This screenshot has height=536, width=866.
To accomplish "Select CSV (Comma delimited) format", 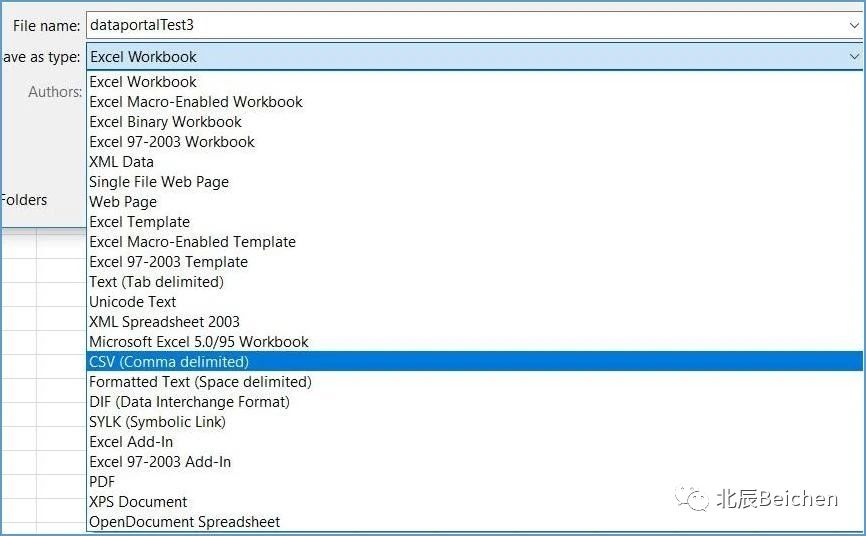I will (x=169, y=362).
